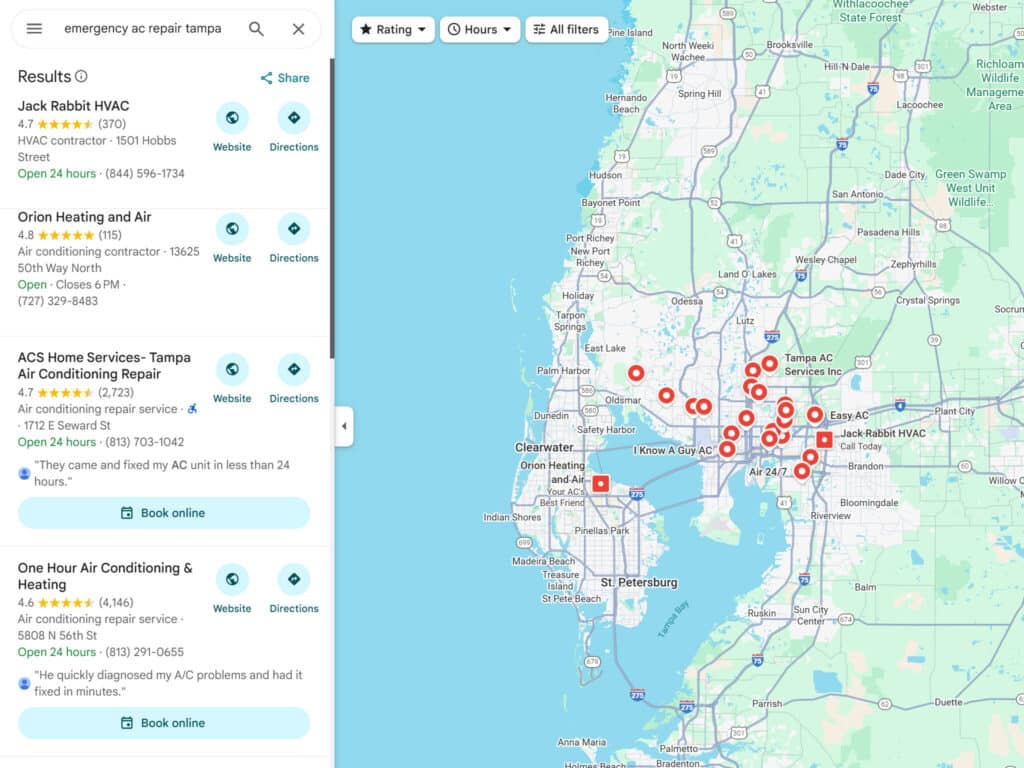
Task: Open the Orion Heating and Air listing title
Action: click(x=84, y=217)
